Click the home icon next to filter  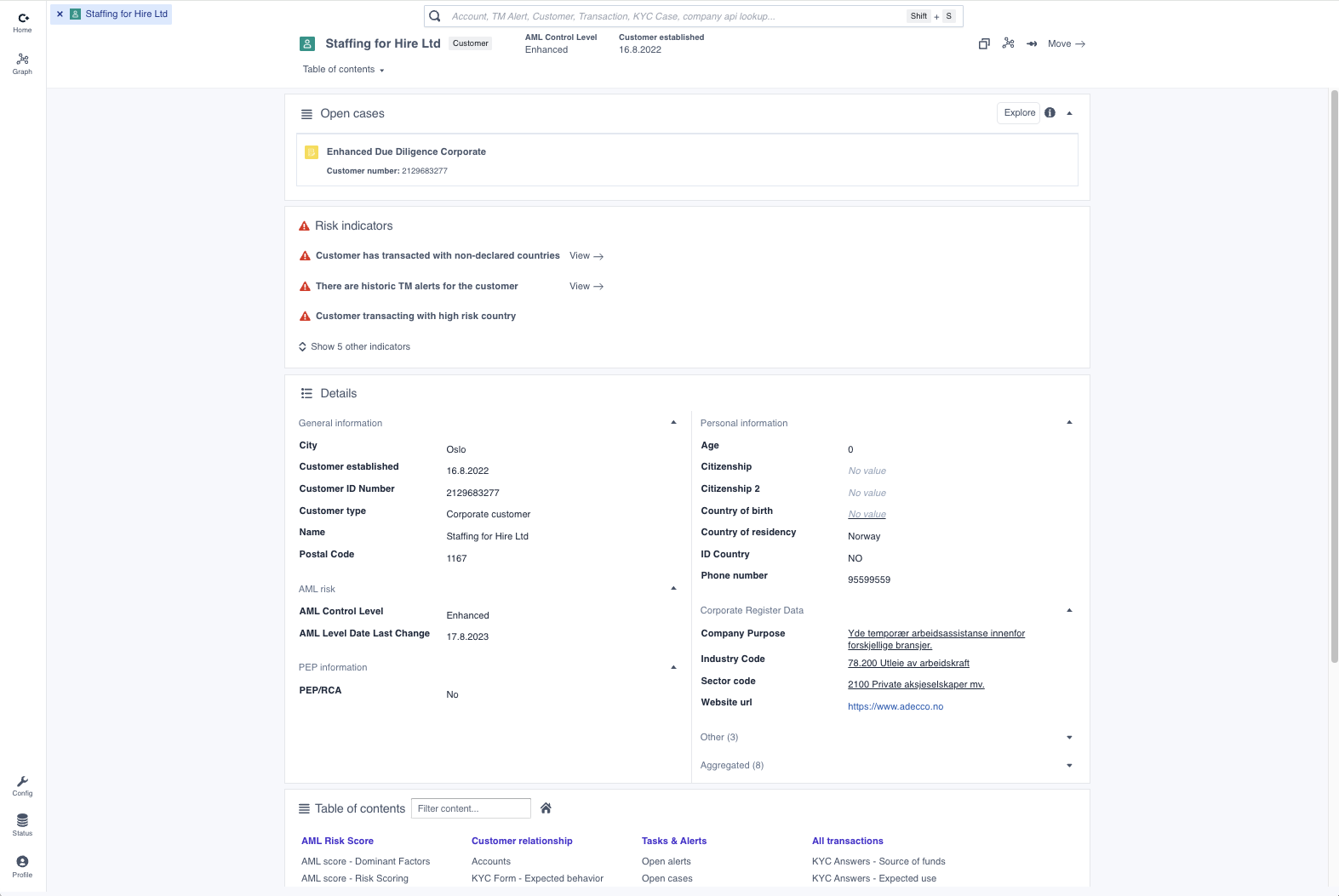click(546, 808)
